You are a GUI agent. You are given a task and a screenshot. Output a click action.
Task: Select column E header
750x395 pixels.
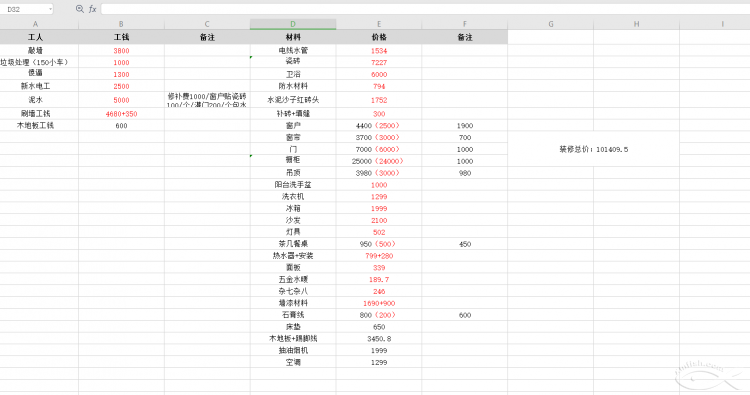coord(379,24)
